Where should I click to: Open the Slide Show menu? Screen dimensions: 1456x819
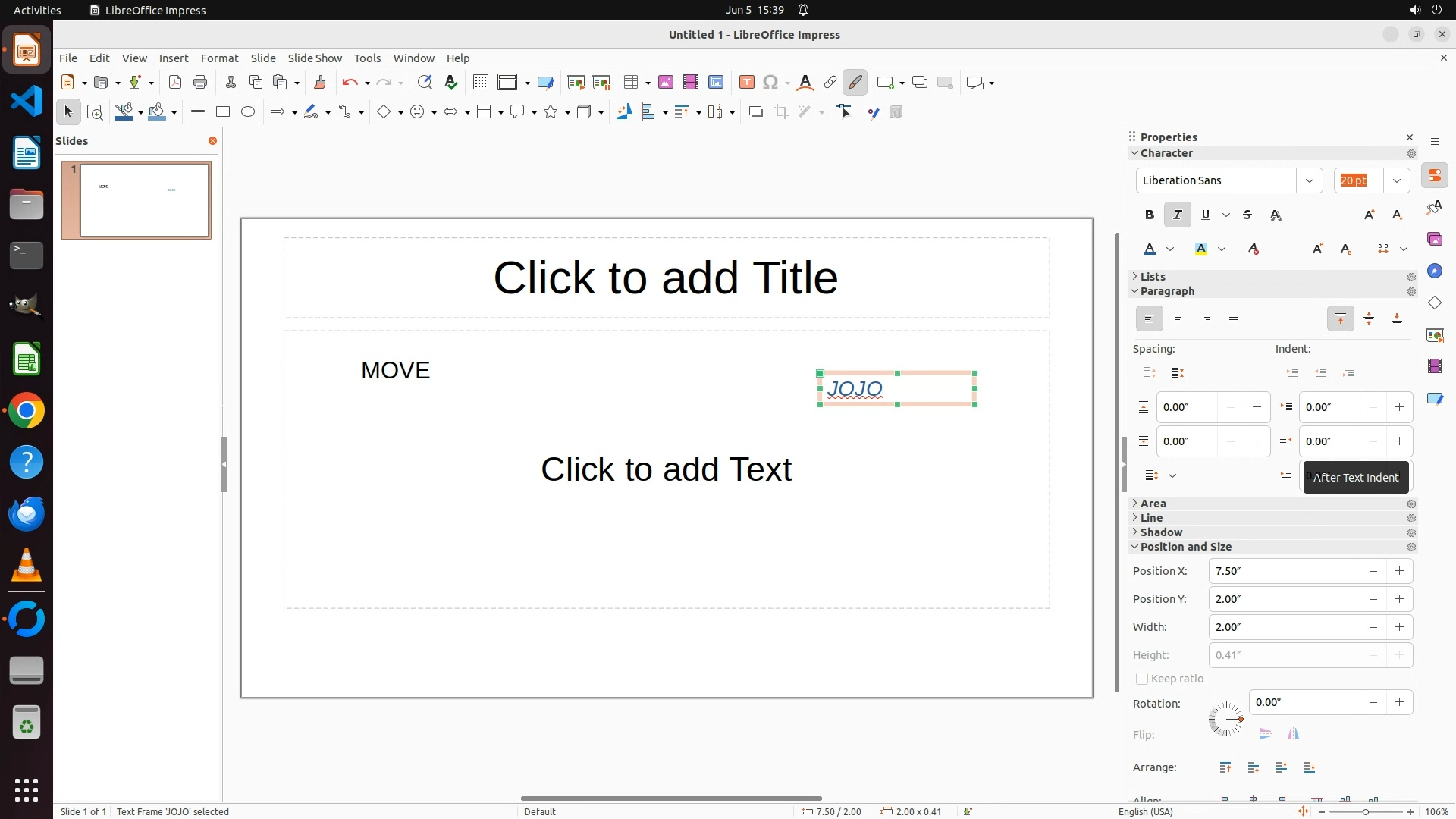(315, 58)
